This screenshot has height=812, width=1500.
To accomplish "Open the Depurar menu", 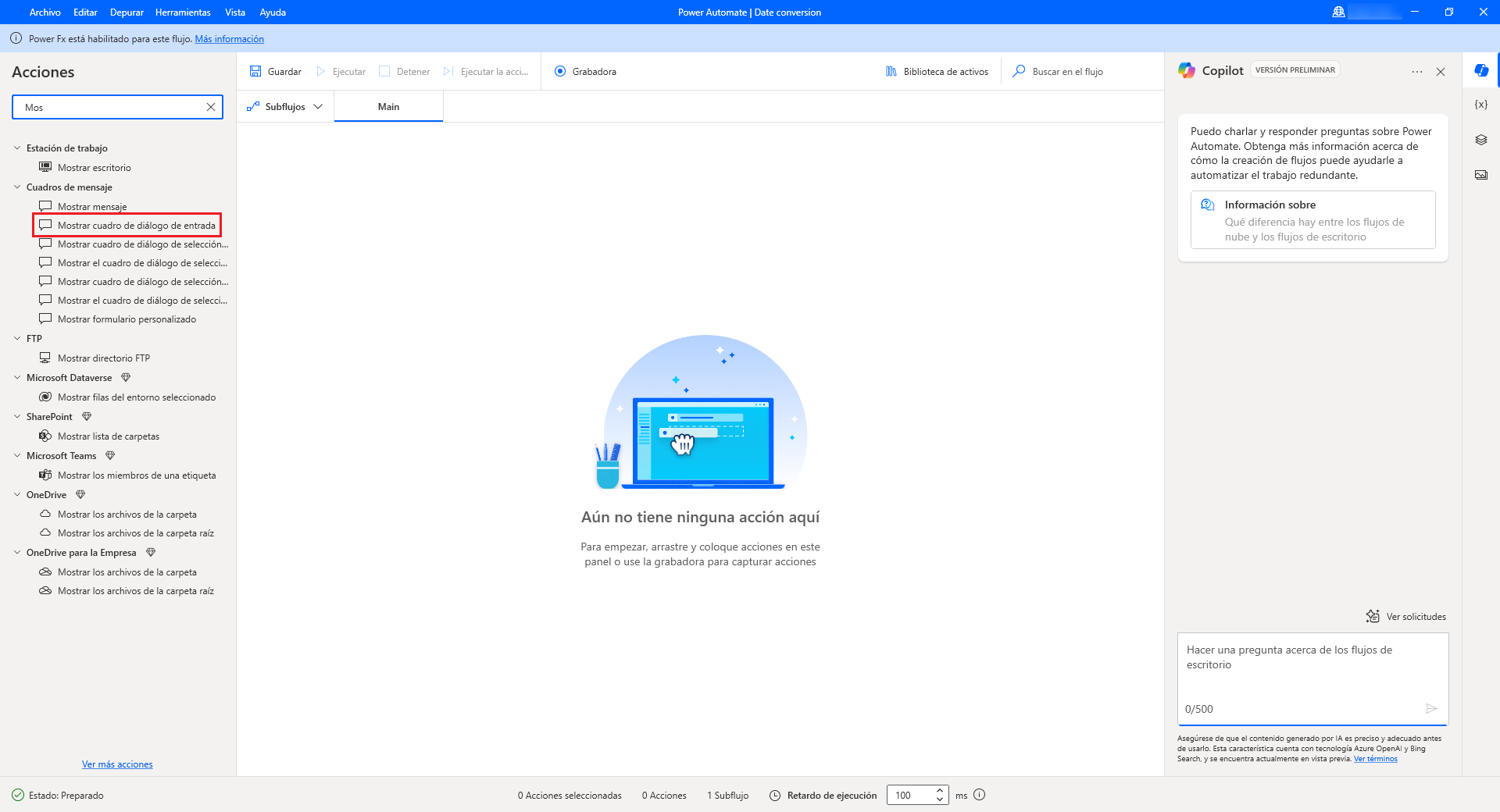I will [127, 12].
